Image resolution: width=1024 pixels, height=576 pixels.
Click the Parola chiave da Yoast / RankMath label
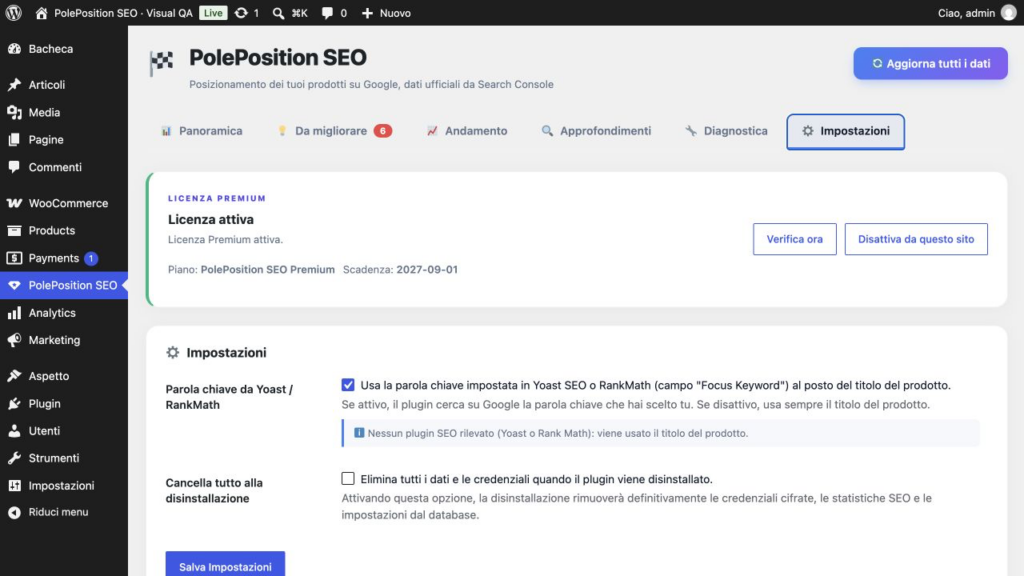click(229, 396)
